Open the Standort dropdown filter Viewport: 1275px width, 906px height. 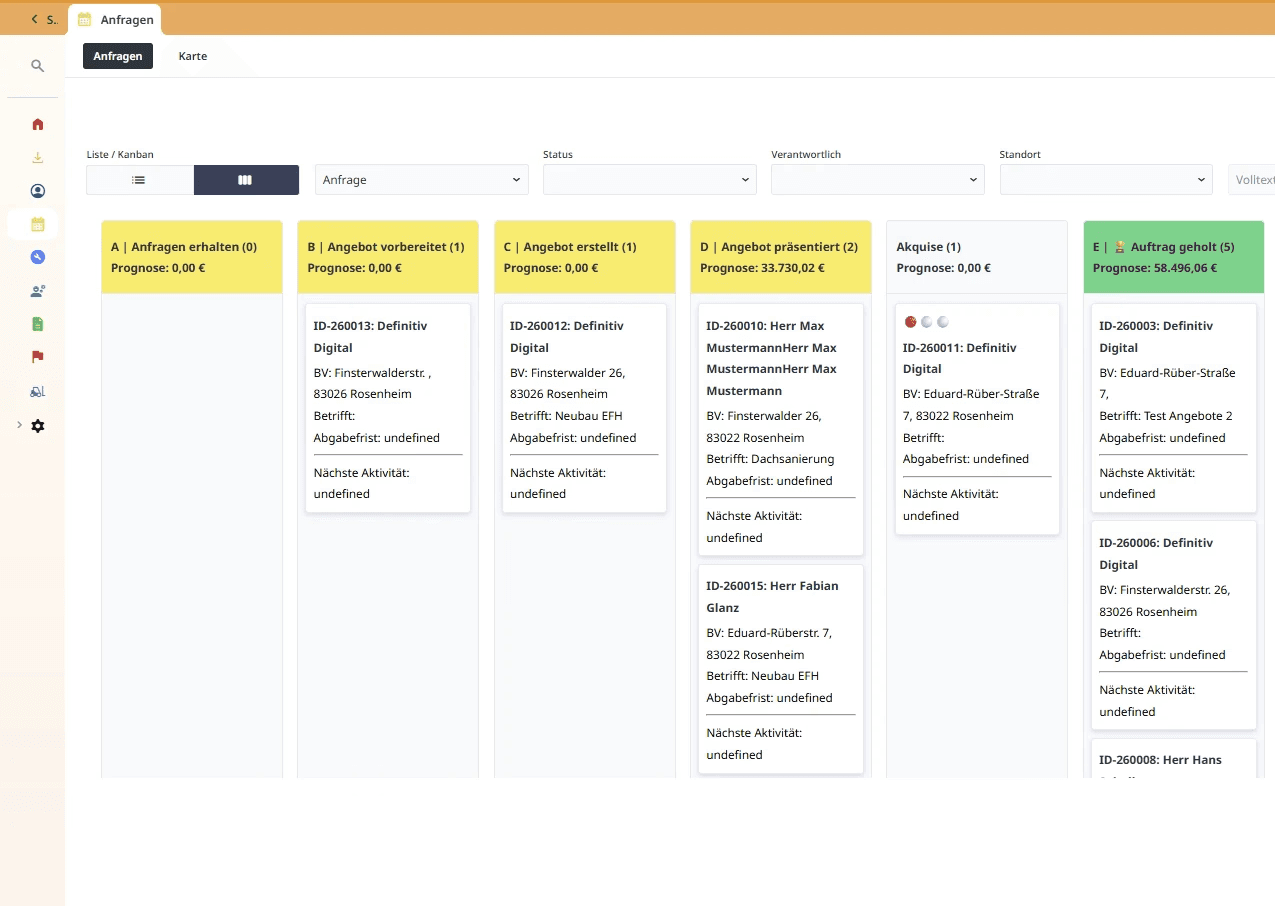click(1105, 180)
